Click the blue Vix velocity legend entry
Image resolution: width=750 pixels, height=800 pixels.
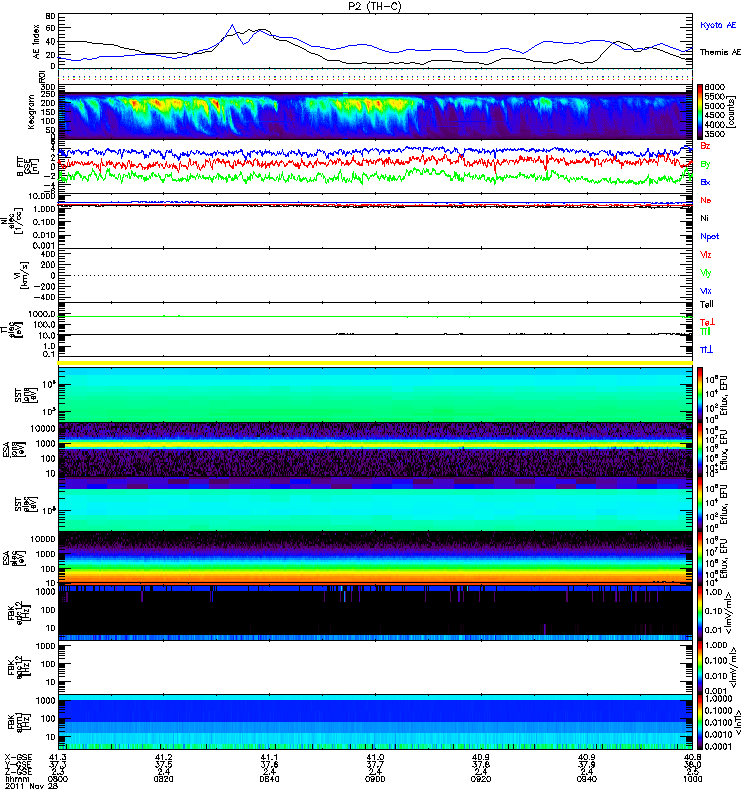coord(705,290)
